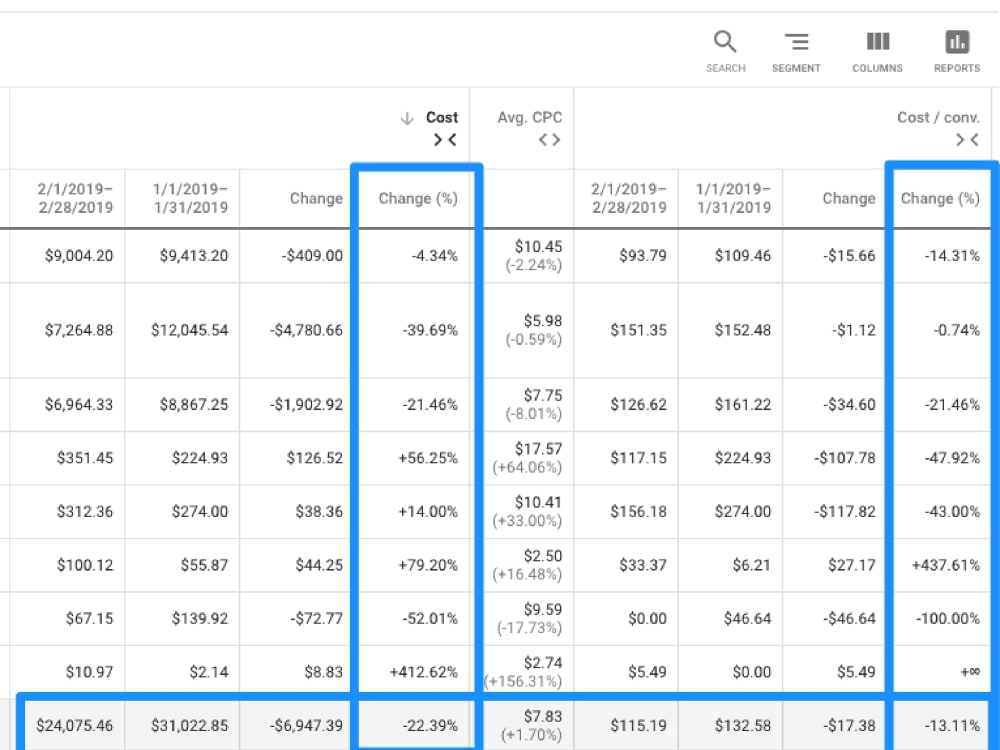Viewport: 1000px width, 750px height.
Task: Open the Search magnifier icon
Action: (x=725, y=42)
